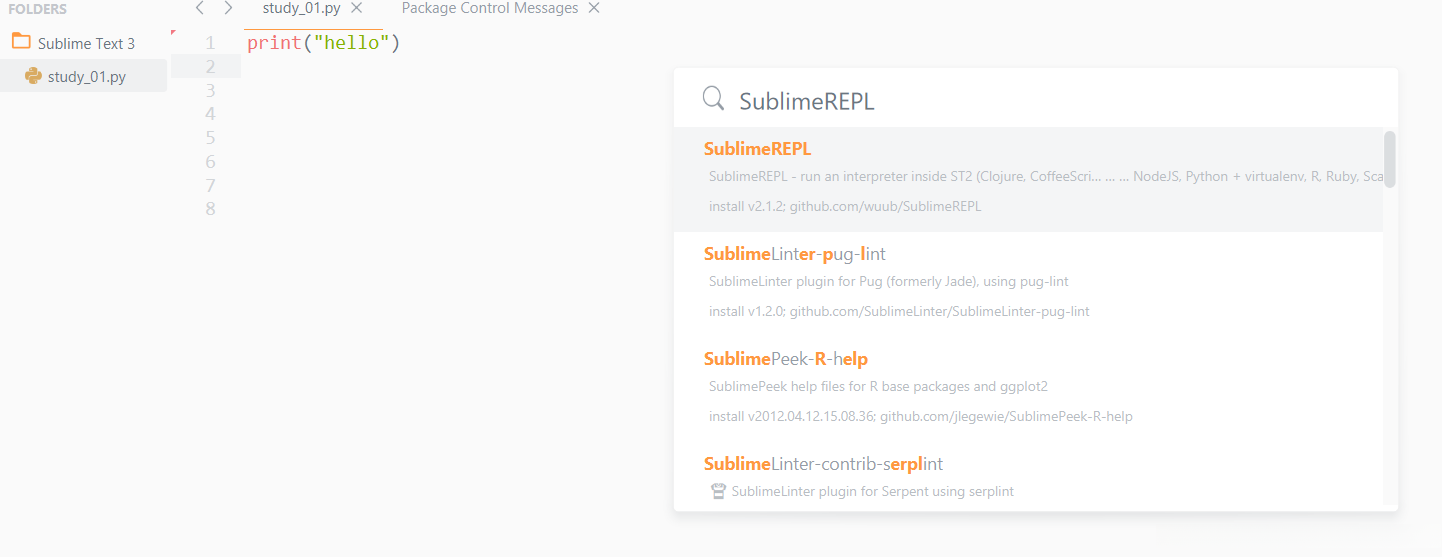The height and width of the screenshot is (557, 1442).
Task: Click the print("hello") code line
Action: (x=323, y=43)
